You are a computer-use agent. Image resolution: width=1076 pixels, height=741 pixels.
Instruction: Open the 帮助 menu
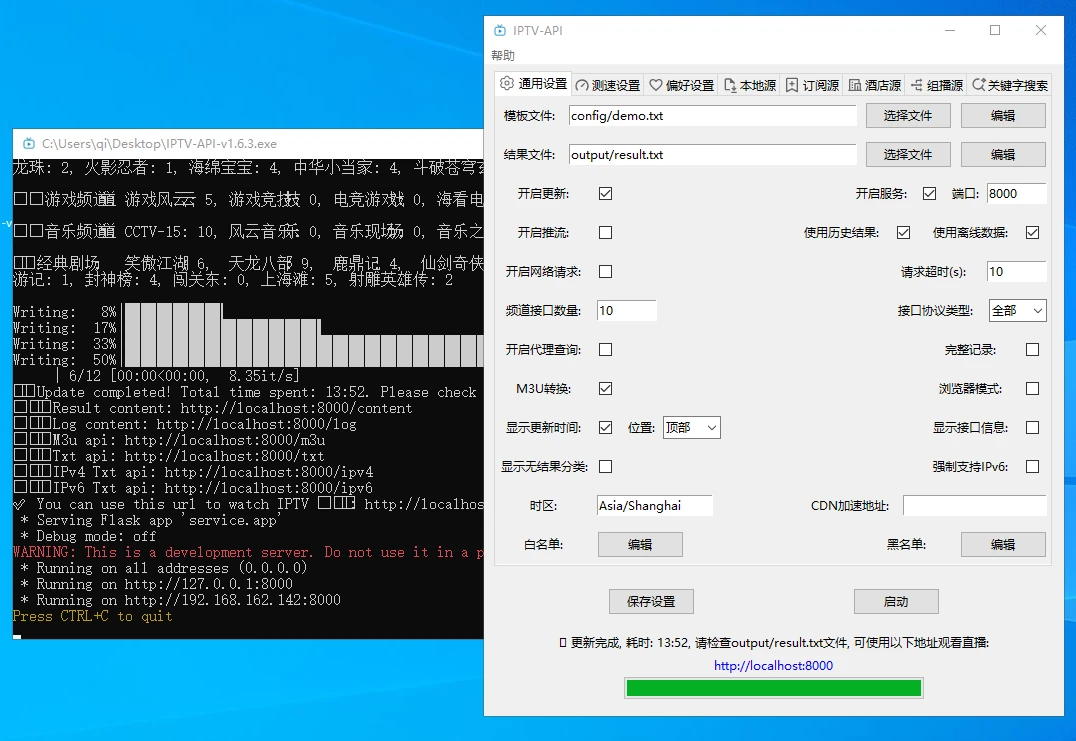click(503, 56)
